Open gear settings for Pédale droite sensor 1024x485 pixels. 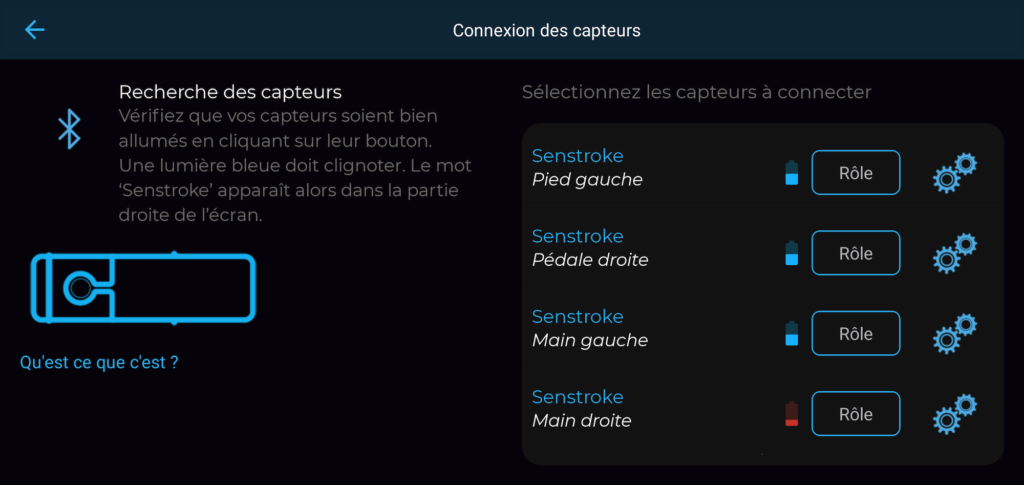[955, 253]
